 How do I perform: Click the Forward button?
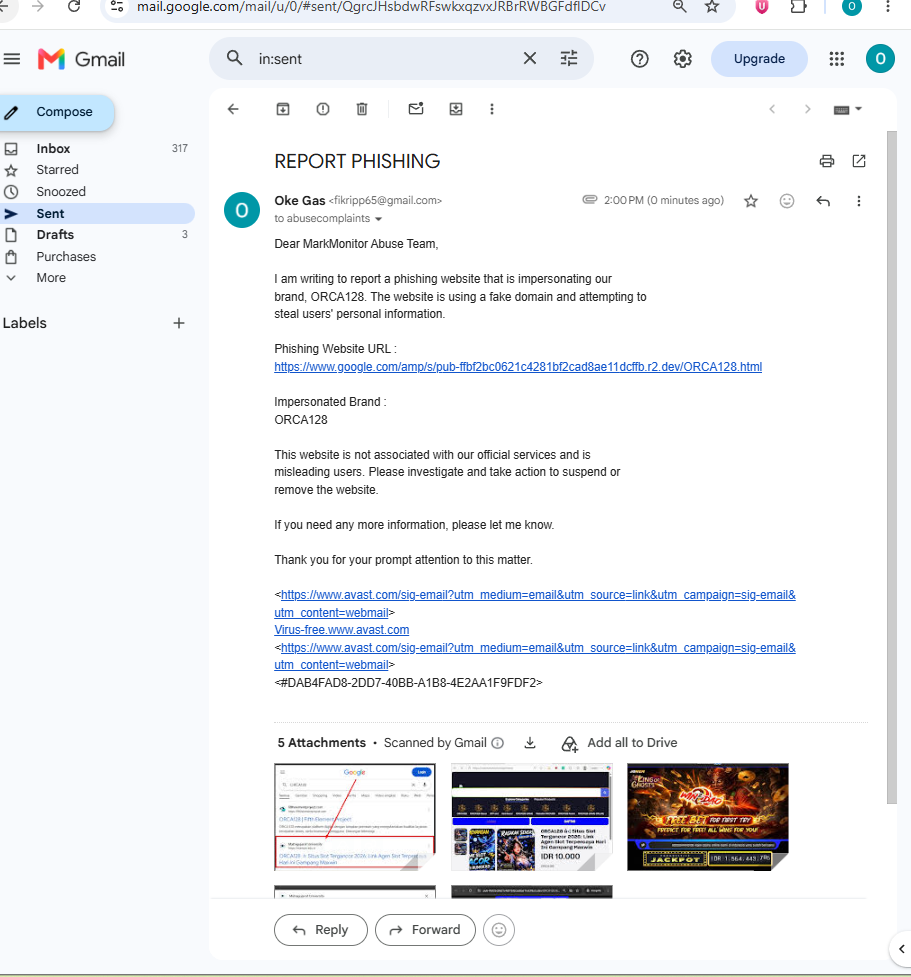(425, 930)
